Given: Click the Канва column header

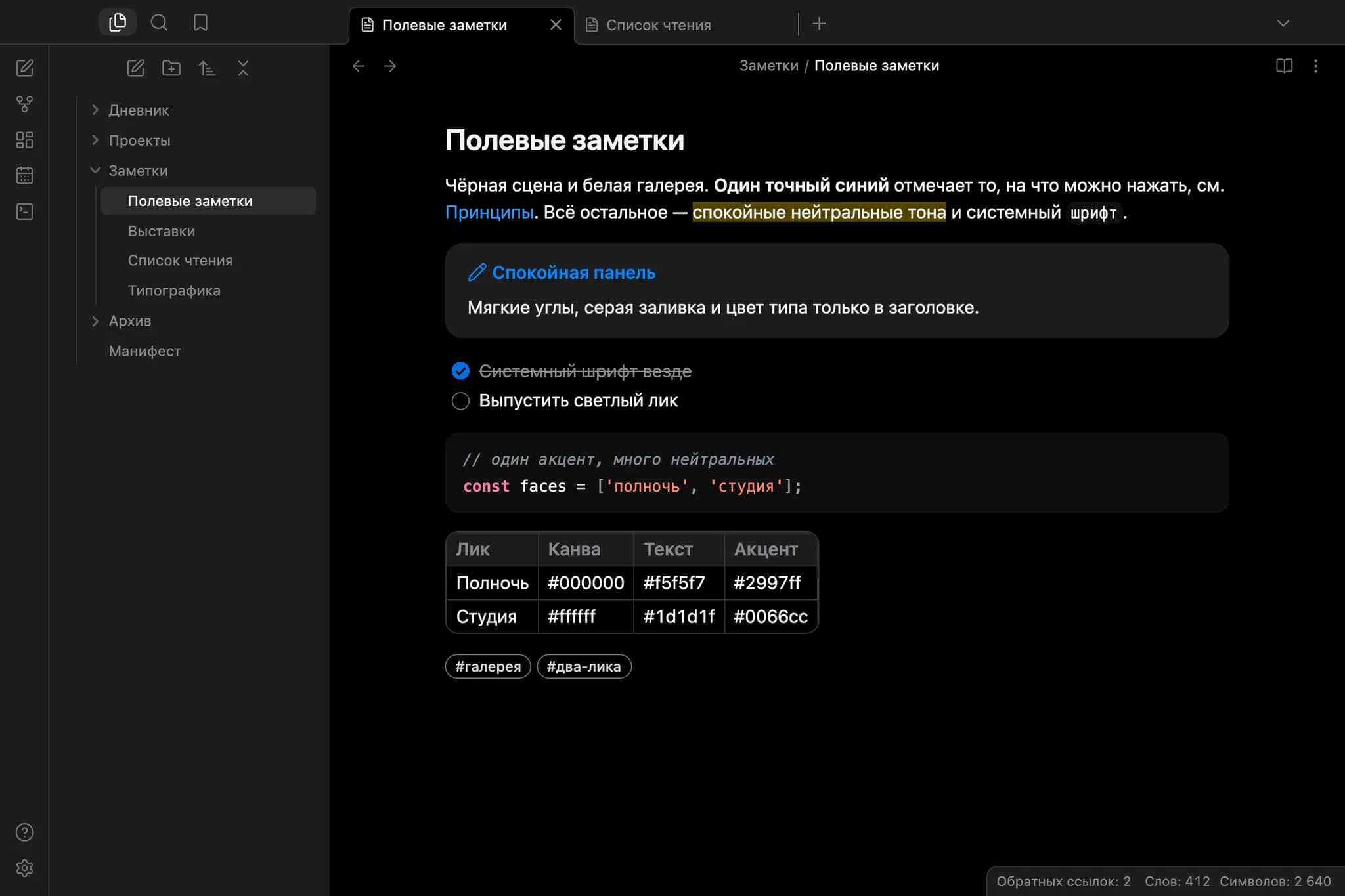Looking at the screenshot, I should click(586, 549).
